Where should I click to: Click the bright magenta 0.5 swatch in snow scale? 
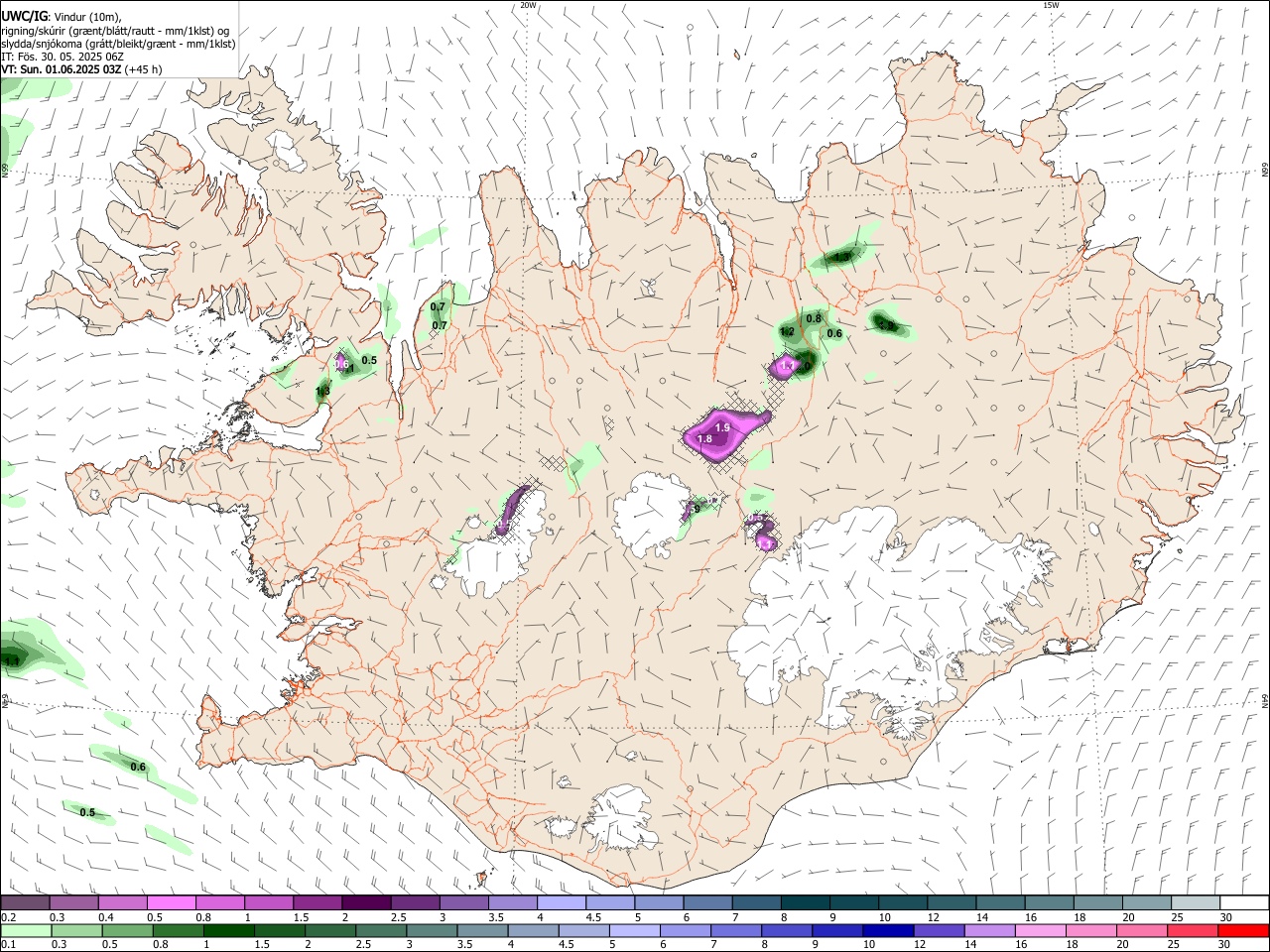[x=172, y=902]
